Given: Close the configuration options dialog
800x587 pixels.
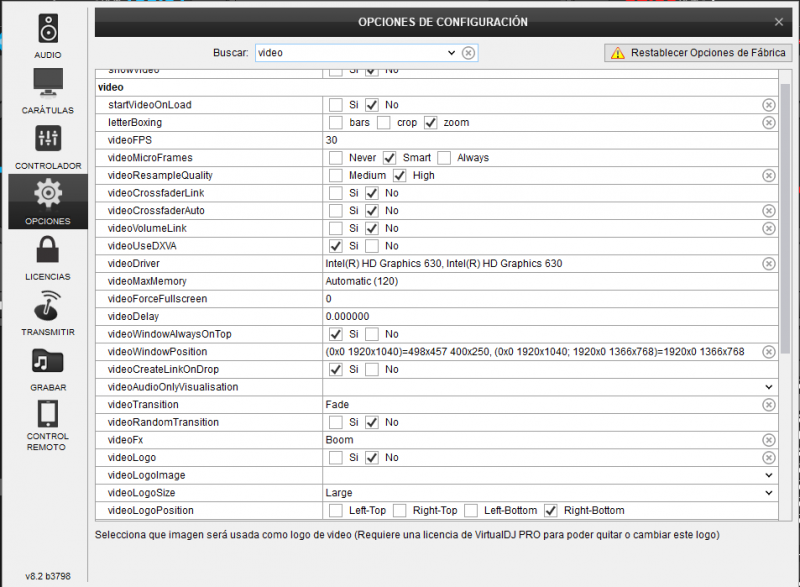Looking at the screenshot, I should 779,22.
